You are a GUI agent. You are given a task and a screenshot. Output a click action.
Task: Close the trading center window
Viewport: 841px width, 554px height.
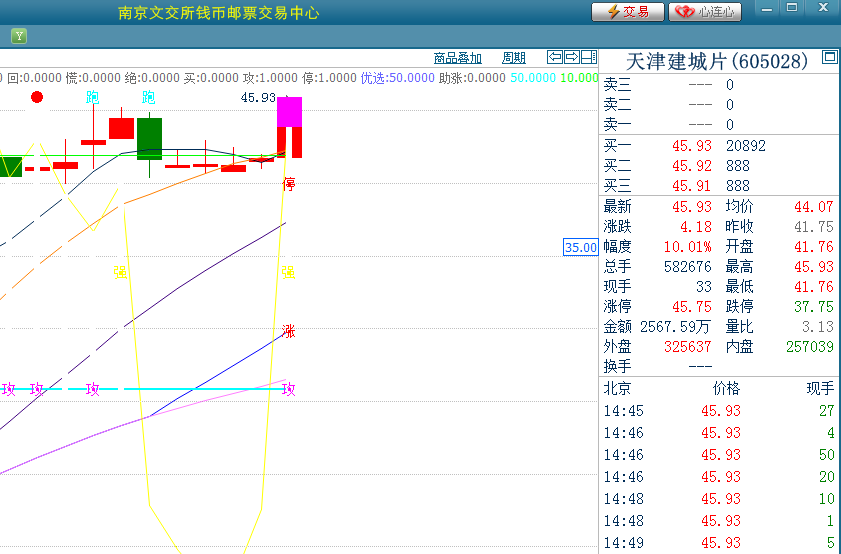[x=823, y=8]
